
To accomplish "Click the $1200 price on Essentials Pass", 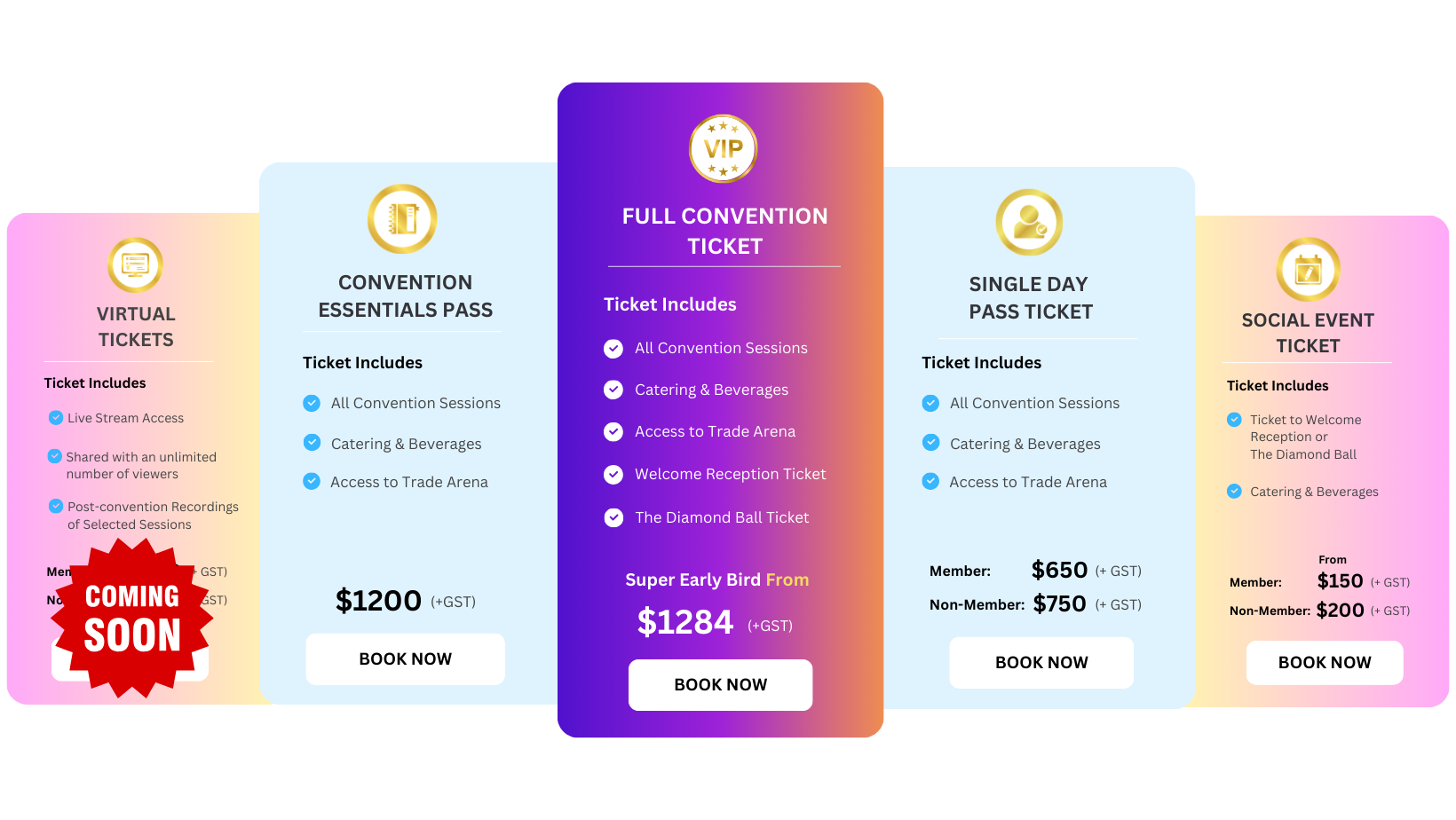I will pos(379,601).
